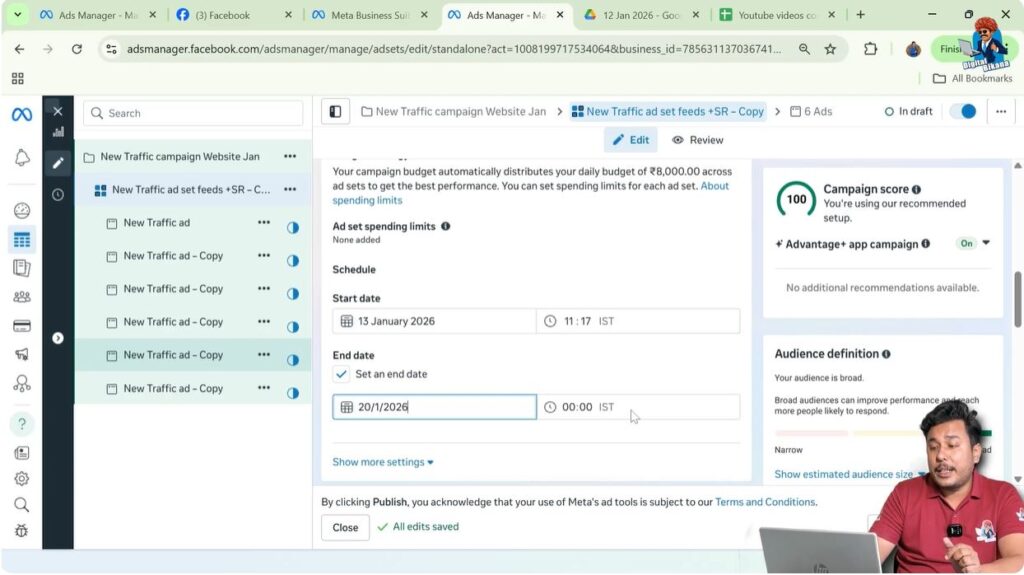
Task: Click the chart icon in dark panel
Action: (x=58, y=131)
